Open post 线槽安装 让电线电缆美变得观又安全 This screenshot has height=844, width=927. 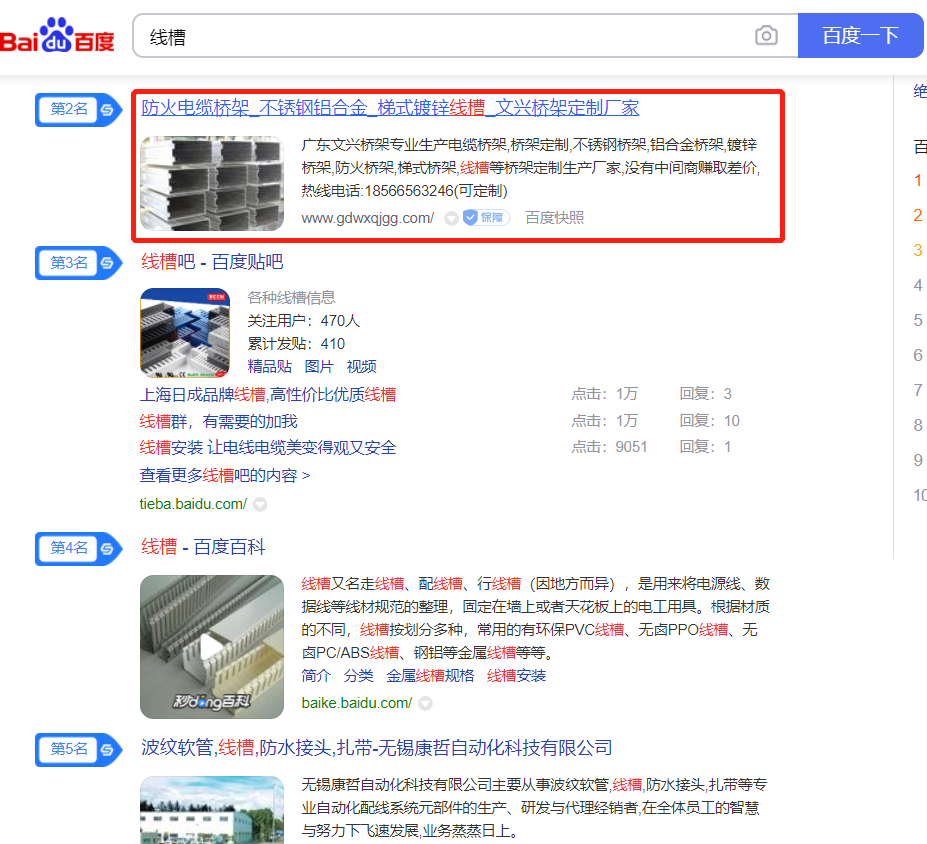[x=268, y=447]
